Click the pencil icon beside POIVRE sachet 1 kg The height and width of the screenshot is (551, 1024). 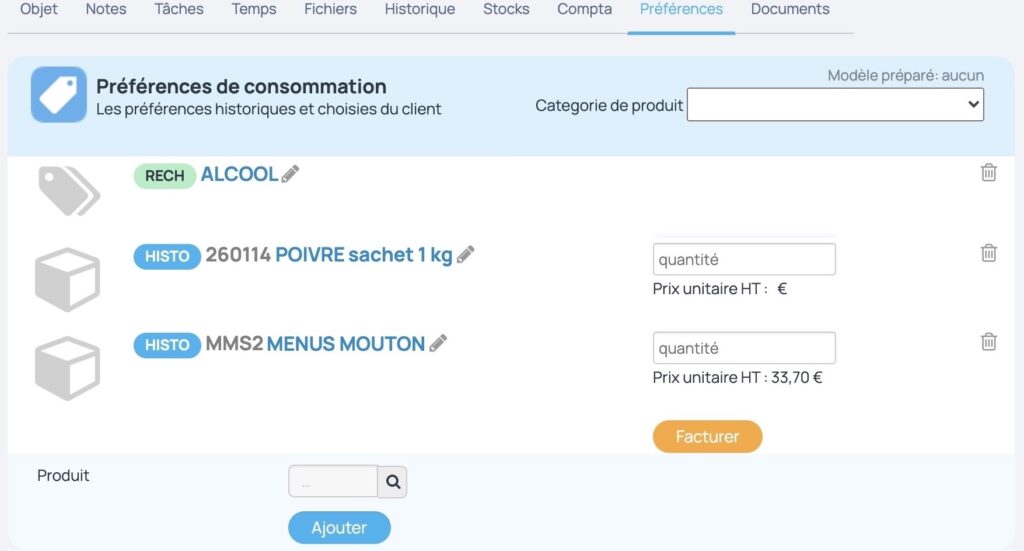pyautogui.click(x=465, y=254)
